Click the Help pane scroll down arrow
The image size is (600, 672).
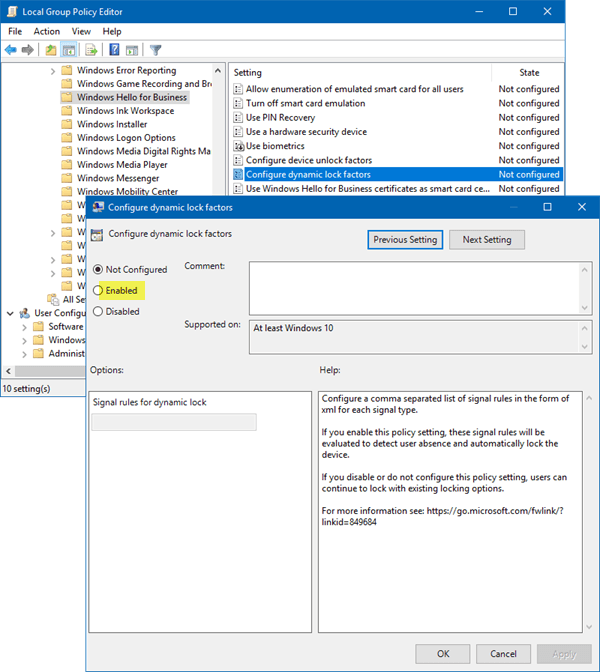pos(589,627)
